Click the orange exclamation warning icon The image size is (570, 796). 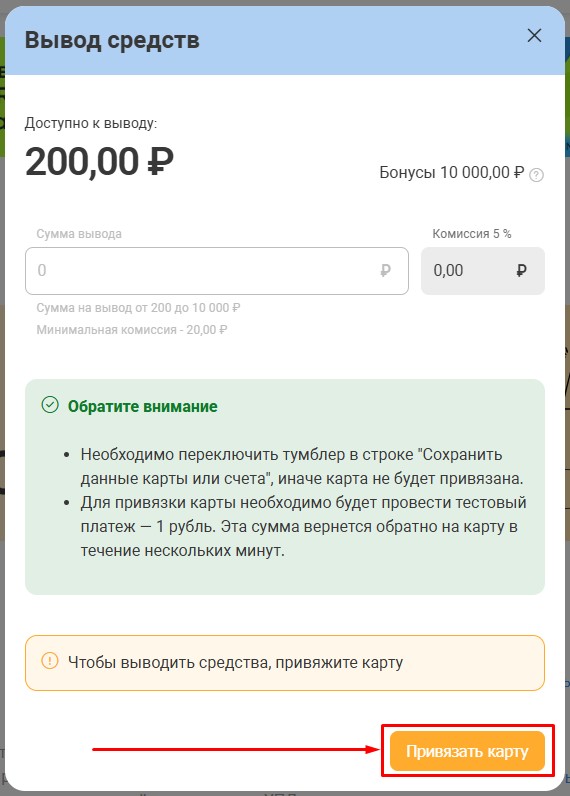[50, 660]
